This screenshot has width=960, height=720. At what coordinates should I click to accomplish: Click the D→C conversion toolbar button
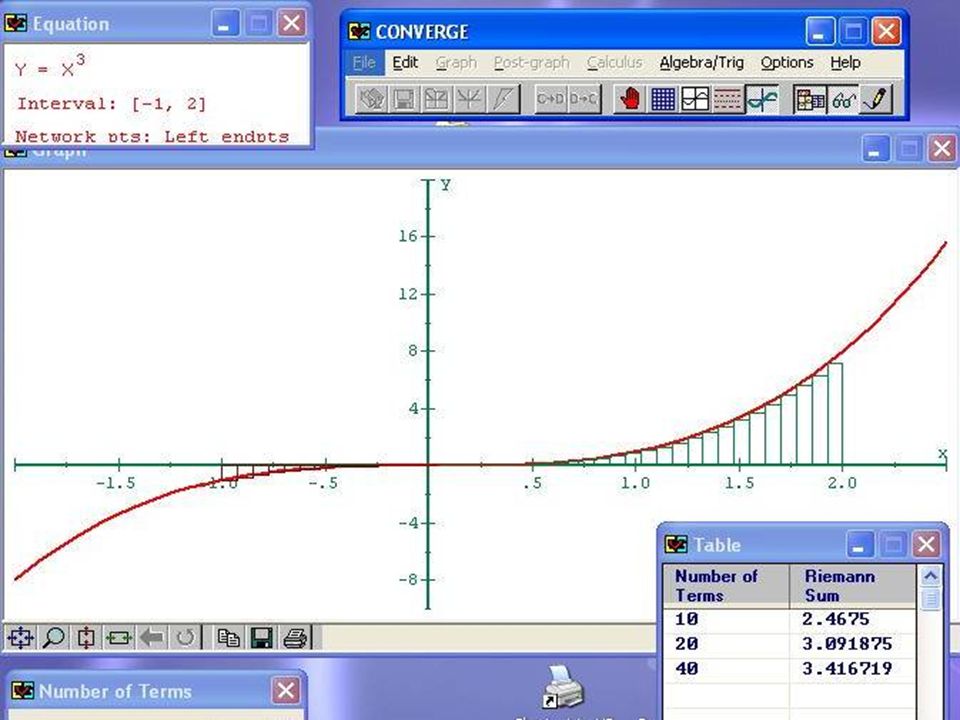[583, 99]
